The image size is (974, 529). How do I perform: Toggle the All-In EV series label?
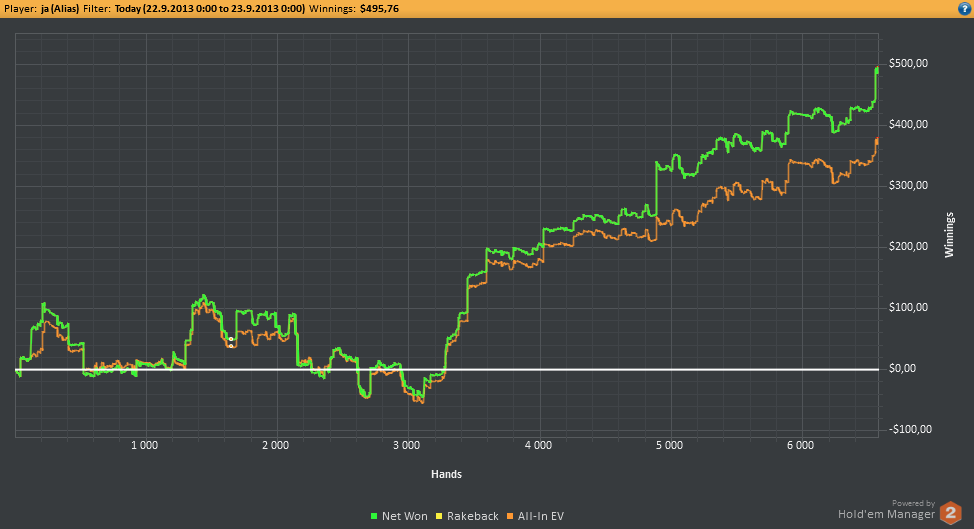pos(541,516)
